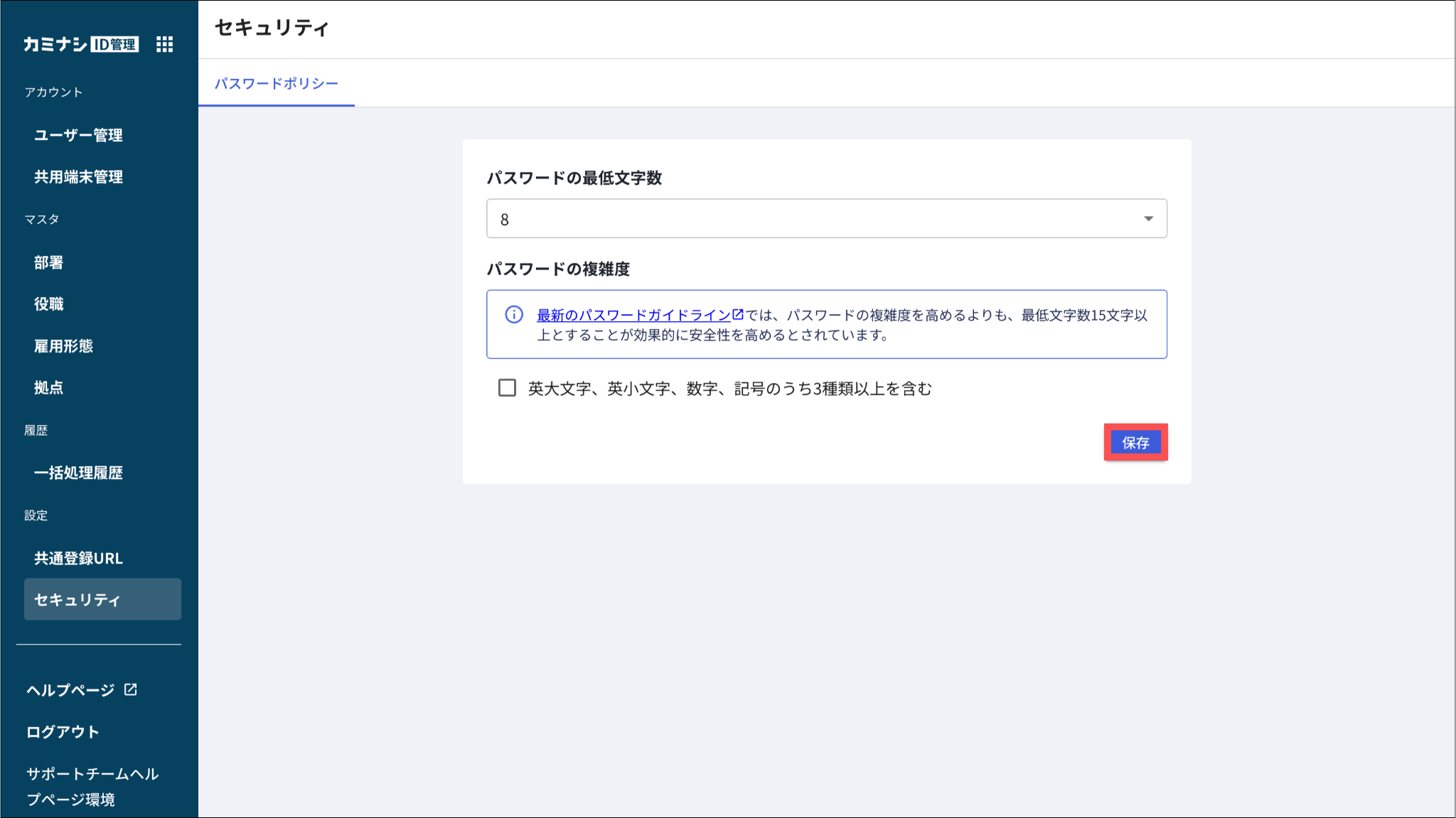View 一括処理履歴 history page
The image size is (1456, 818).
pyautogui.click(x=78, y=473)
